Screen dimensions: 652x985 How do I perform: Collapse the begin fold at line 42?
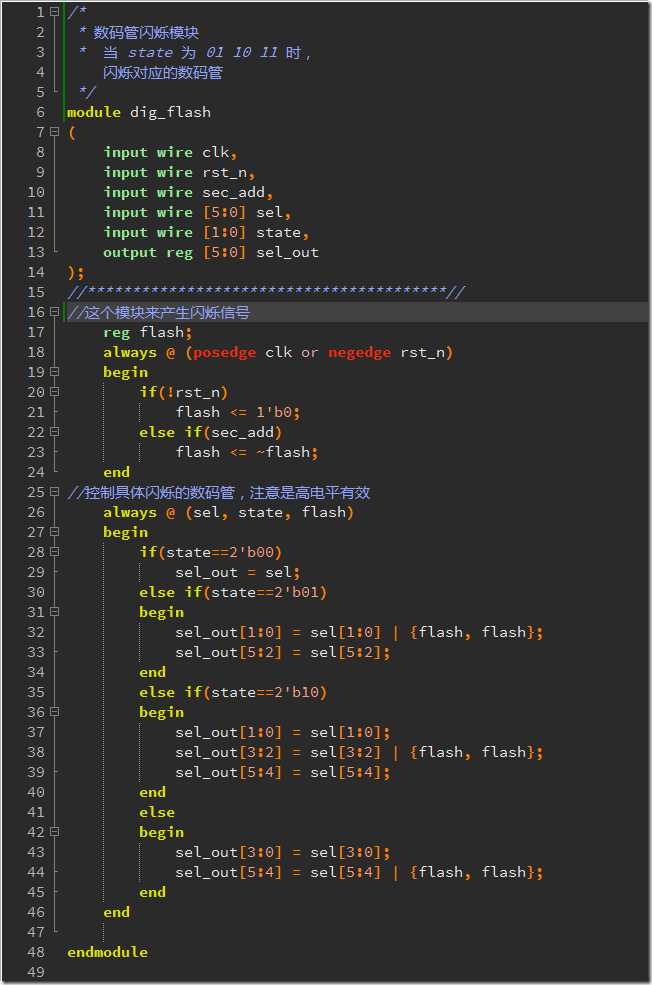click(x=55, y=832)
